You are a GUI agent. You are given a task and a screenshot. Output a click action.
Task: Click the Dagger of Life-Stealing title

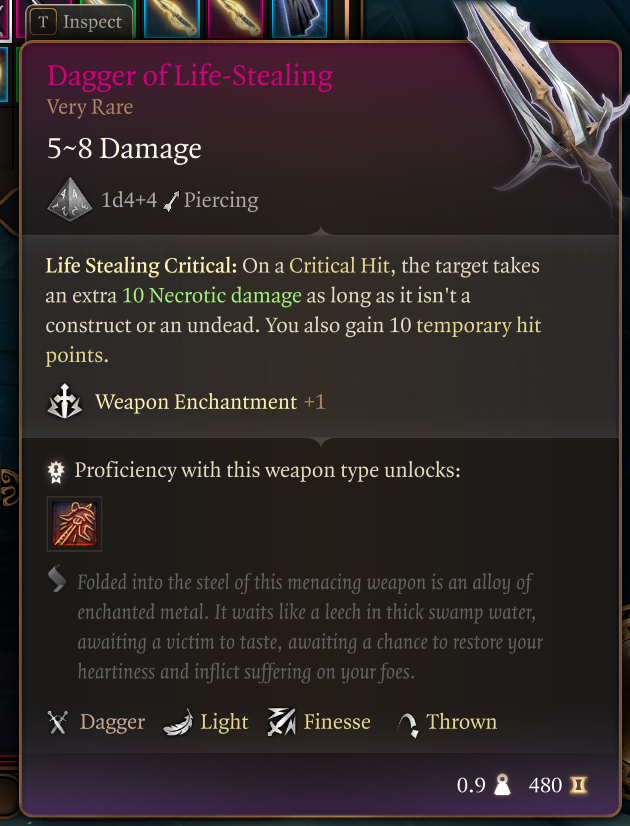click(190, 76)
